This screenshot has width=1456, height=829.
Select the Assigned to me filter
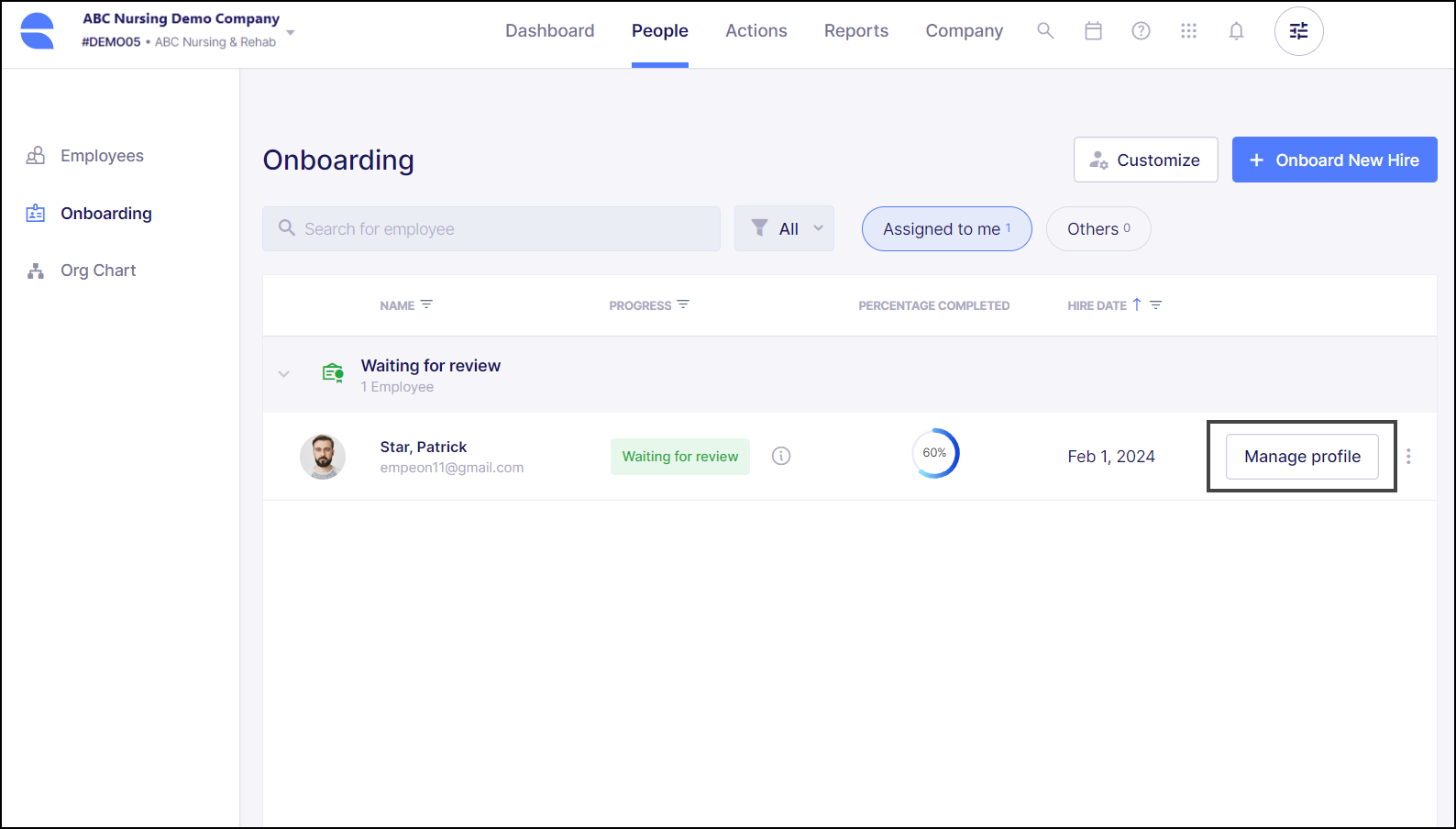click(946, 229)
